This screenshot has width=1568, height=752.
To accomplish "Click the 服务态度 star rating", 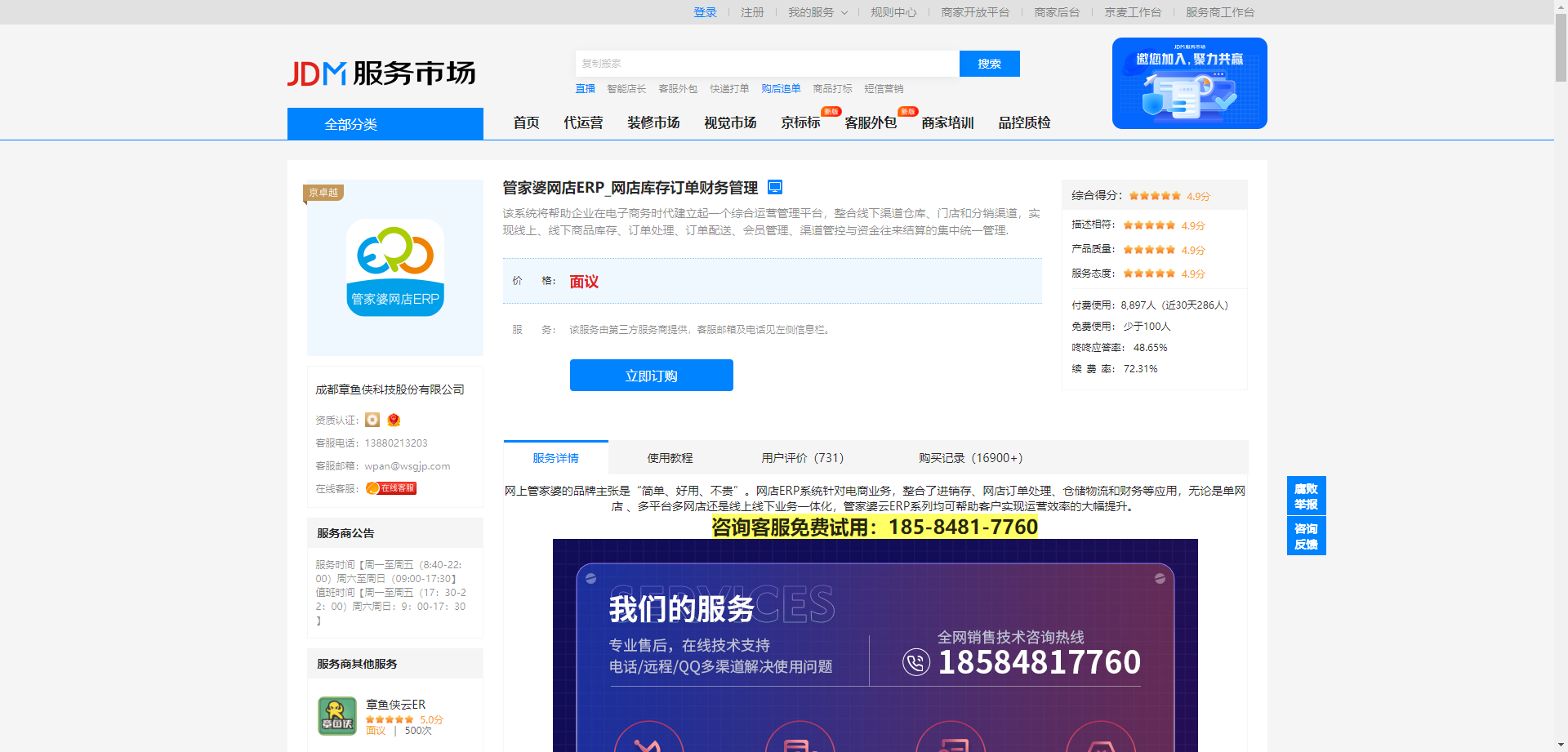I will pyautogui.click(x=1149, y=274).
